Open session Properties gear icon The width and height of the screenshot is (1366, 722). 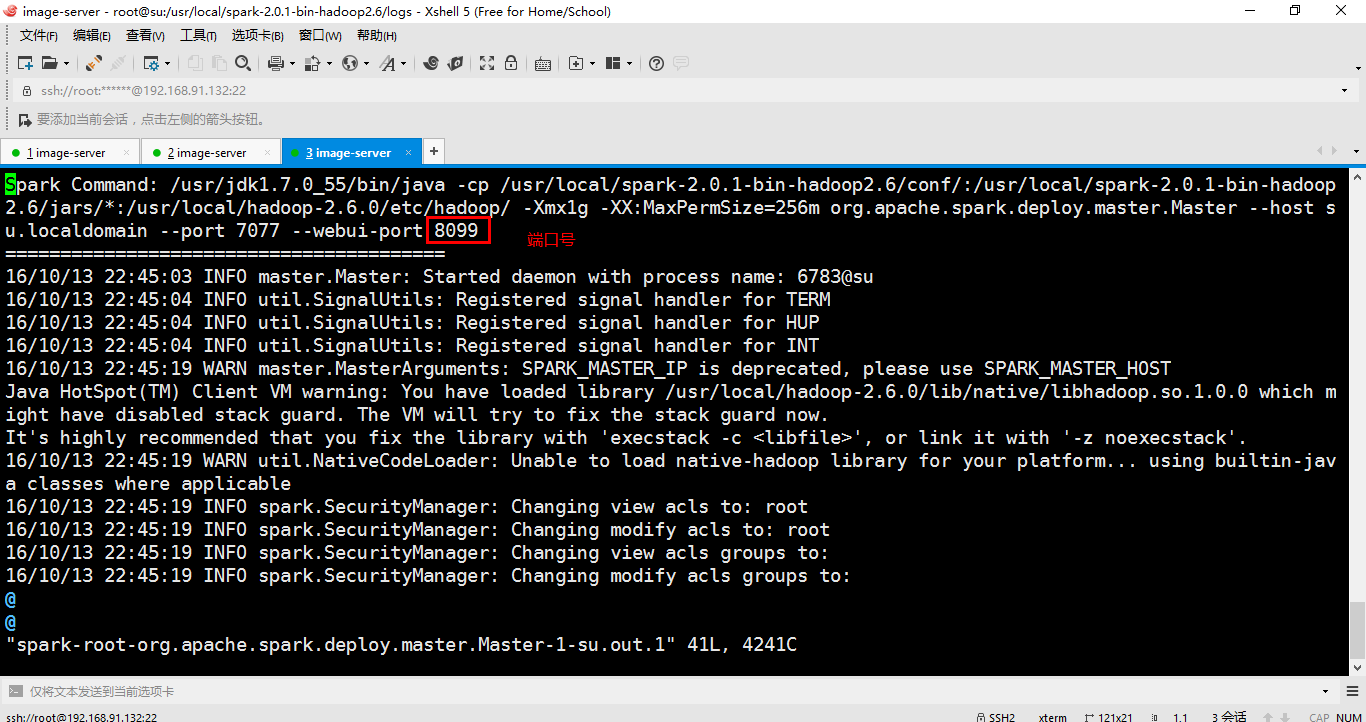click(151, 63)
